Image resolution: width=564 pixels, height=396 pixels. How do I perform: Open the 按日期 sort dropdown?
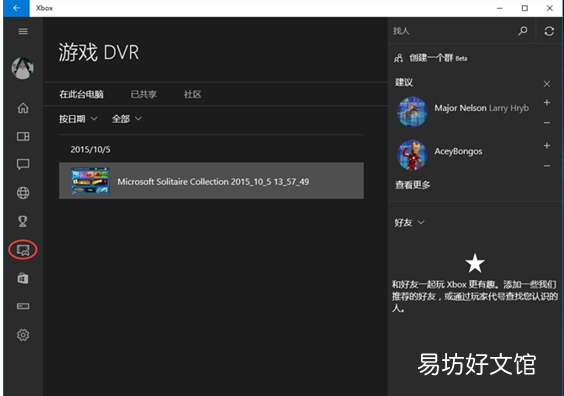[x=78, y=119]
